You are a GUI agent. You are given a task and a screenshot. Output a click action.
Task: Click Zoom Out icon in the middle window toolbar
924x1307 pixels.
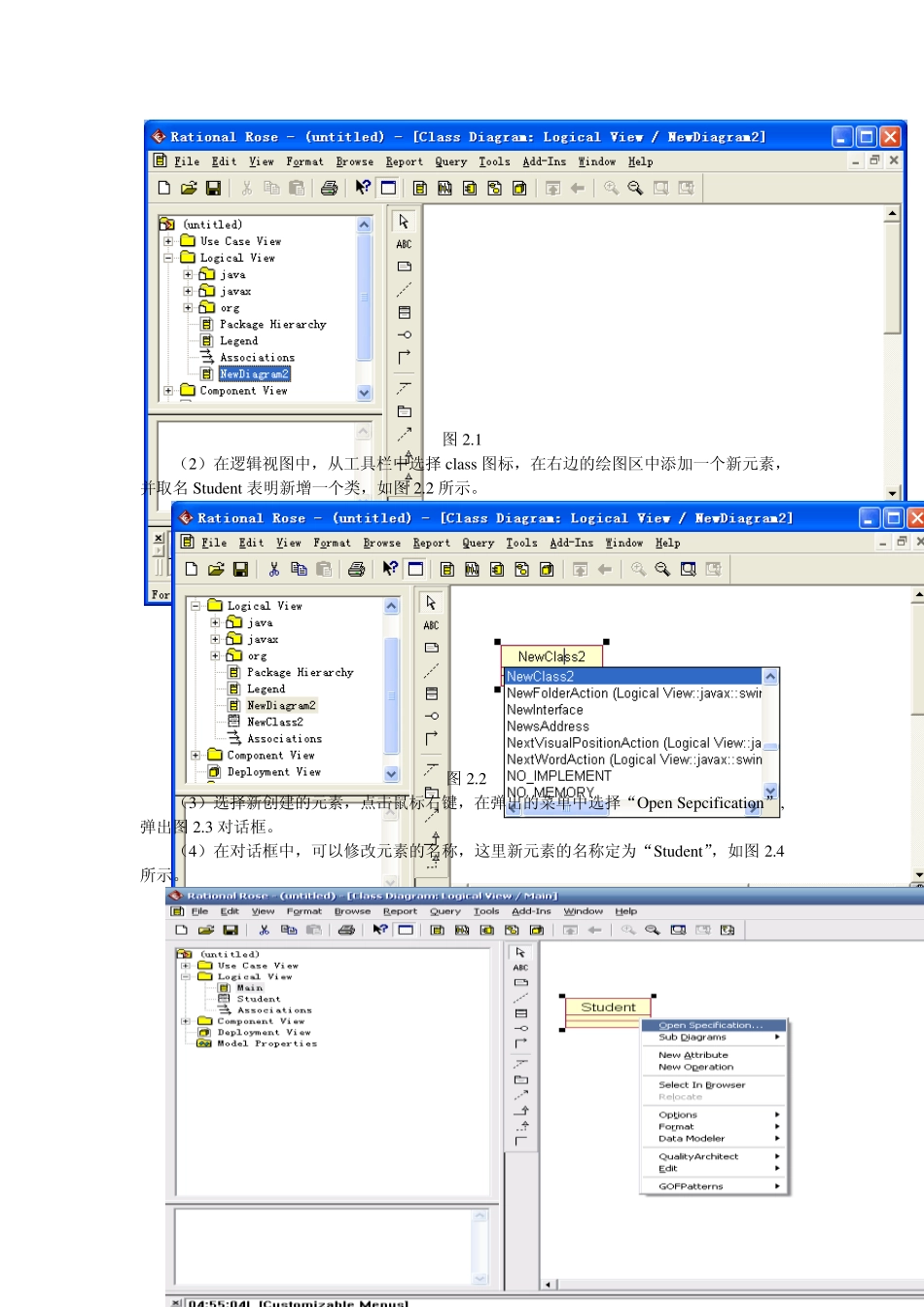(x=662, y=569)
